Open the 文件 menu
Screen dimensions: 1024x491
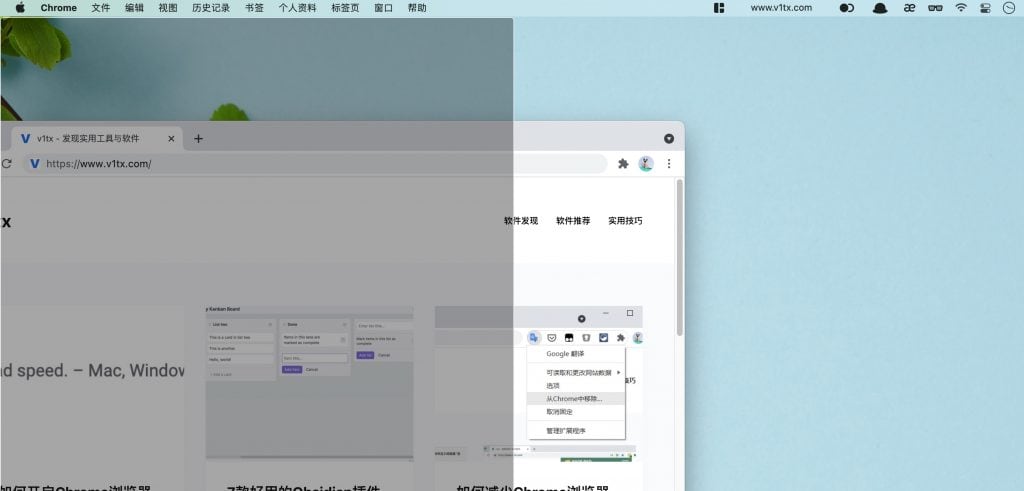click(101, 8)
